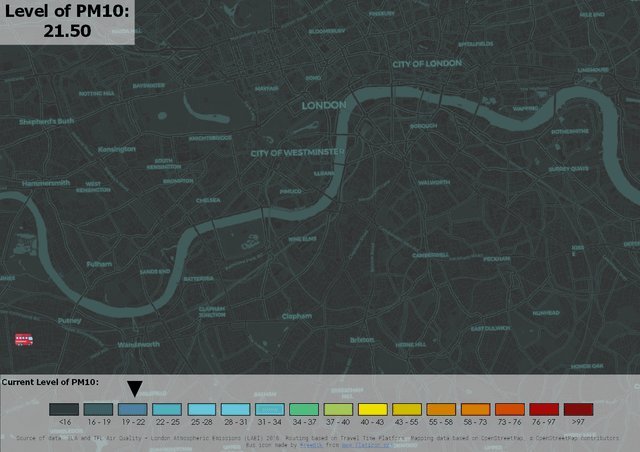Select the green 34 - 37 swatch
Viewport: 640px width, 452px height.
304,410
